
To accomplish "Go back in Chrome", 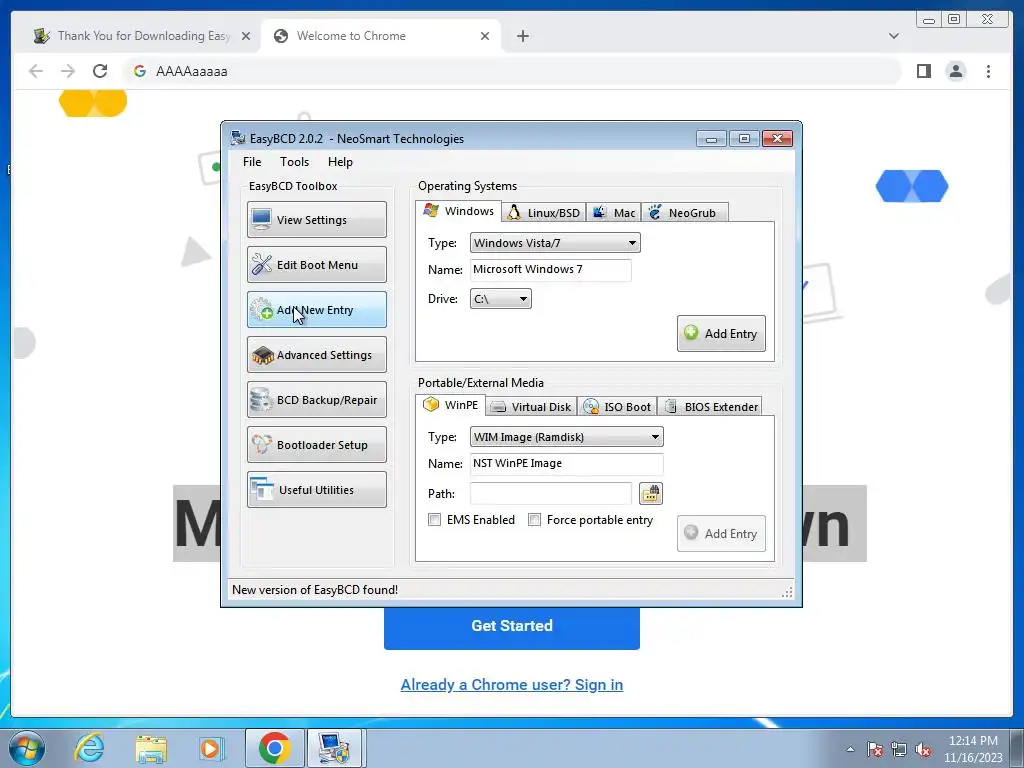I will click(x=36, y=71).
